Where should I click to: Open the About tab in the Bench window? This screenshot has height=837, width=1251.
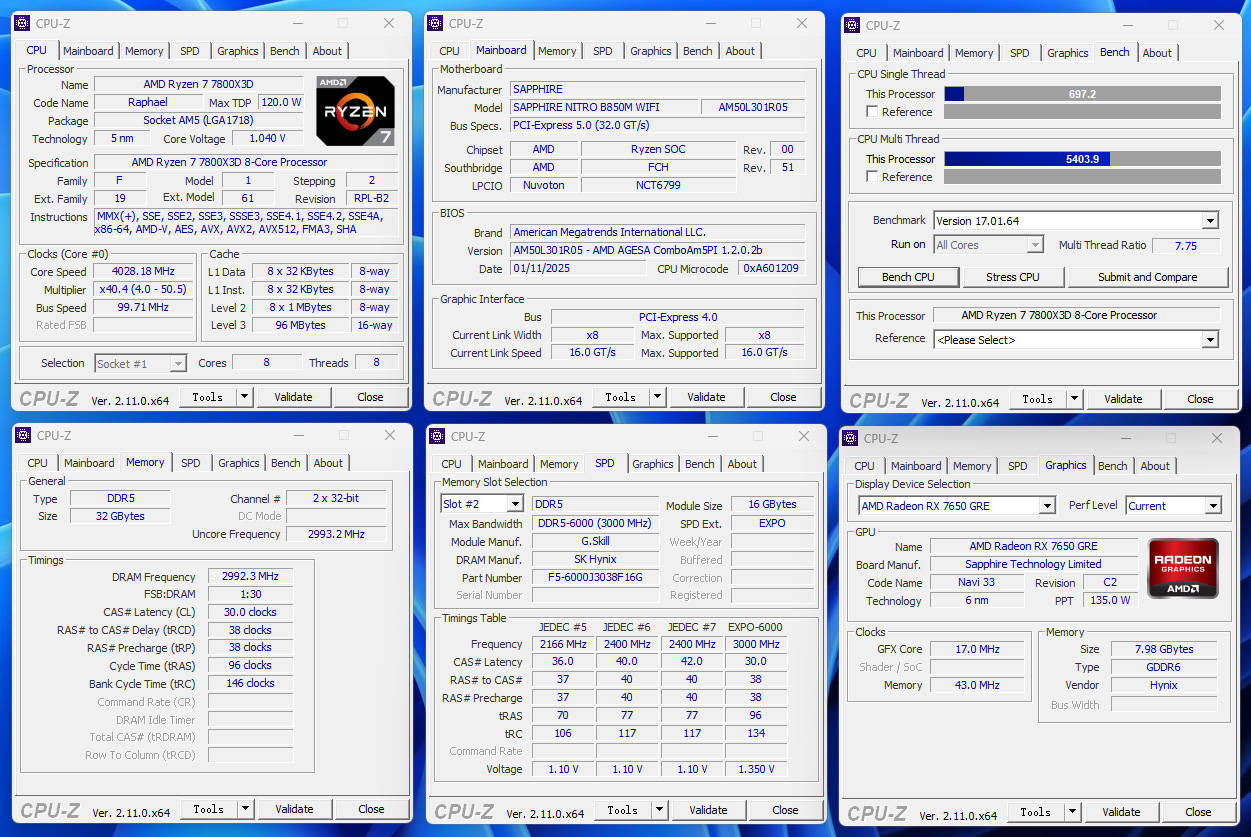tap(1157, 53)
